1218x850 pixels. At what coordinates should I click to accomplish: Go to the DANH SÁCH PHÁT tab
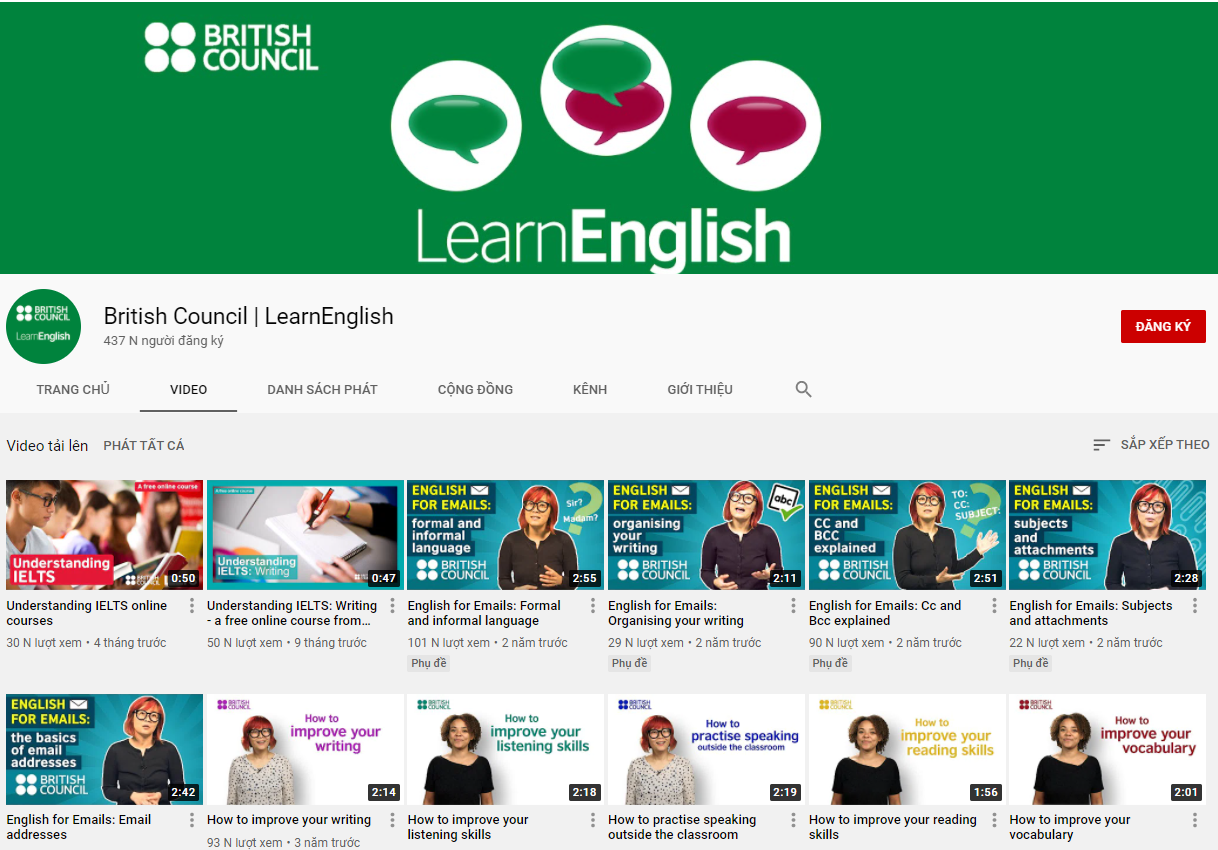[322, 389]
